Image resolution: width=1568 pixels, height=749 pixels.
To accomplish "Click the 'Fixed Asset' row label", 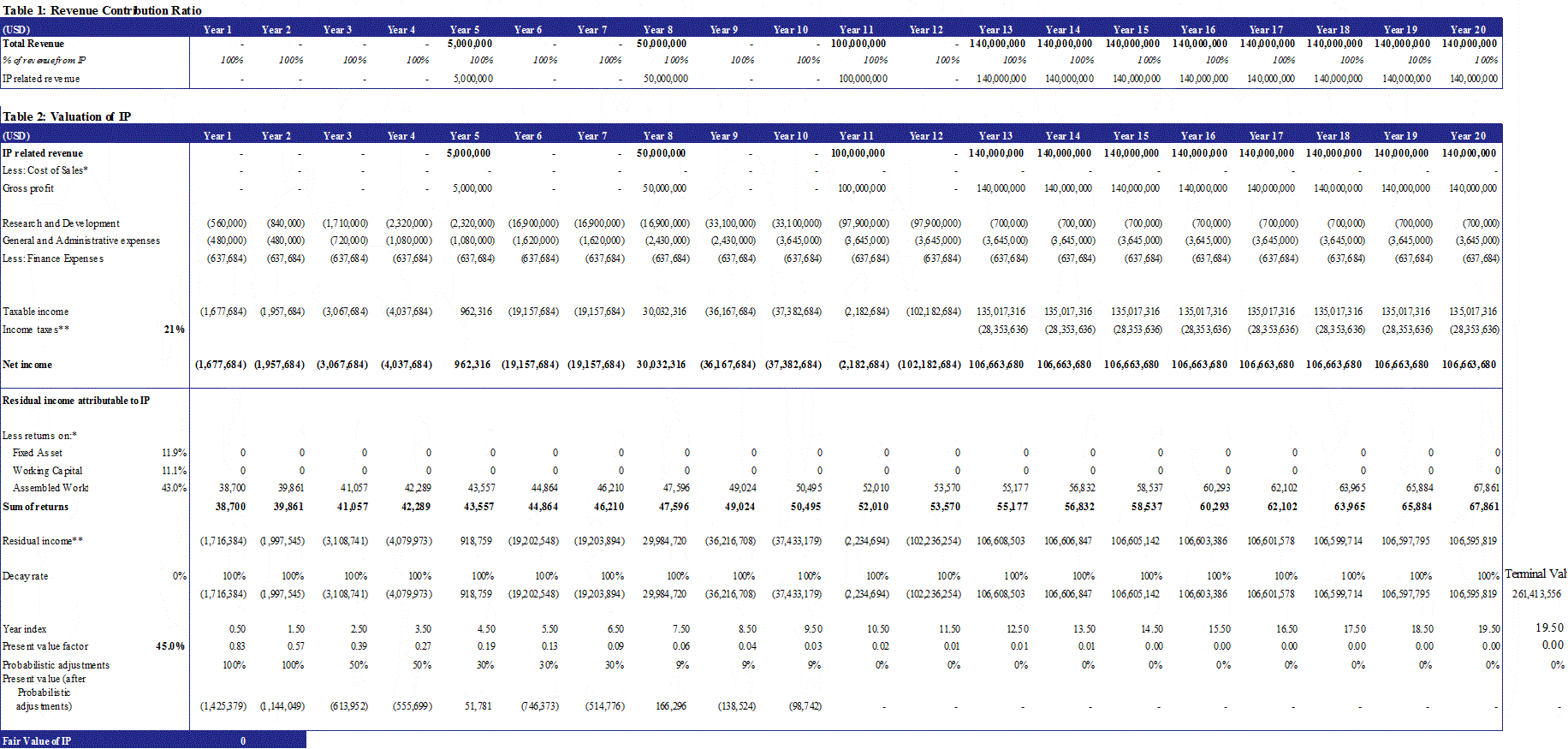I will pos(38,453).
